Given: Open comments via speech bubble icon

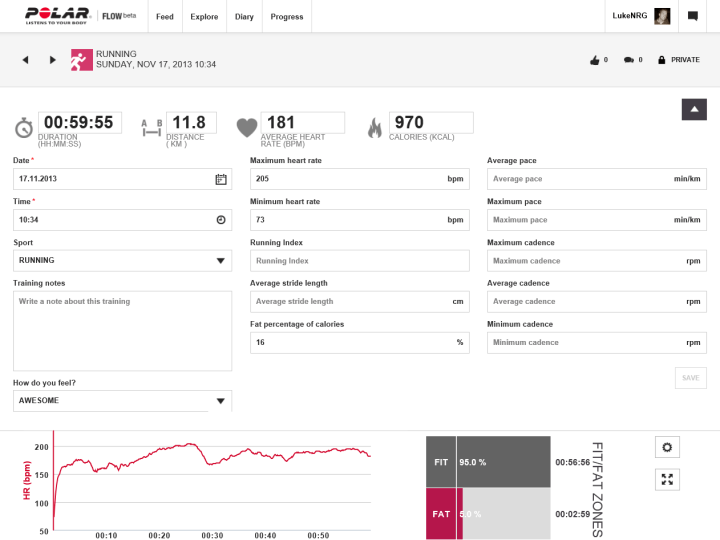Looking at the screenshot, I should click(629, 60).
